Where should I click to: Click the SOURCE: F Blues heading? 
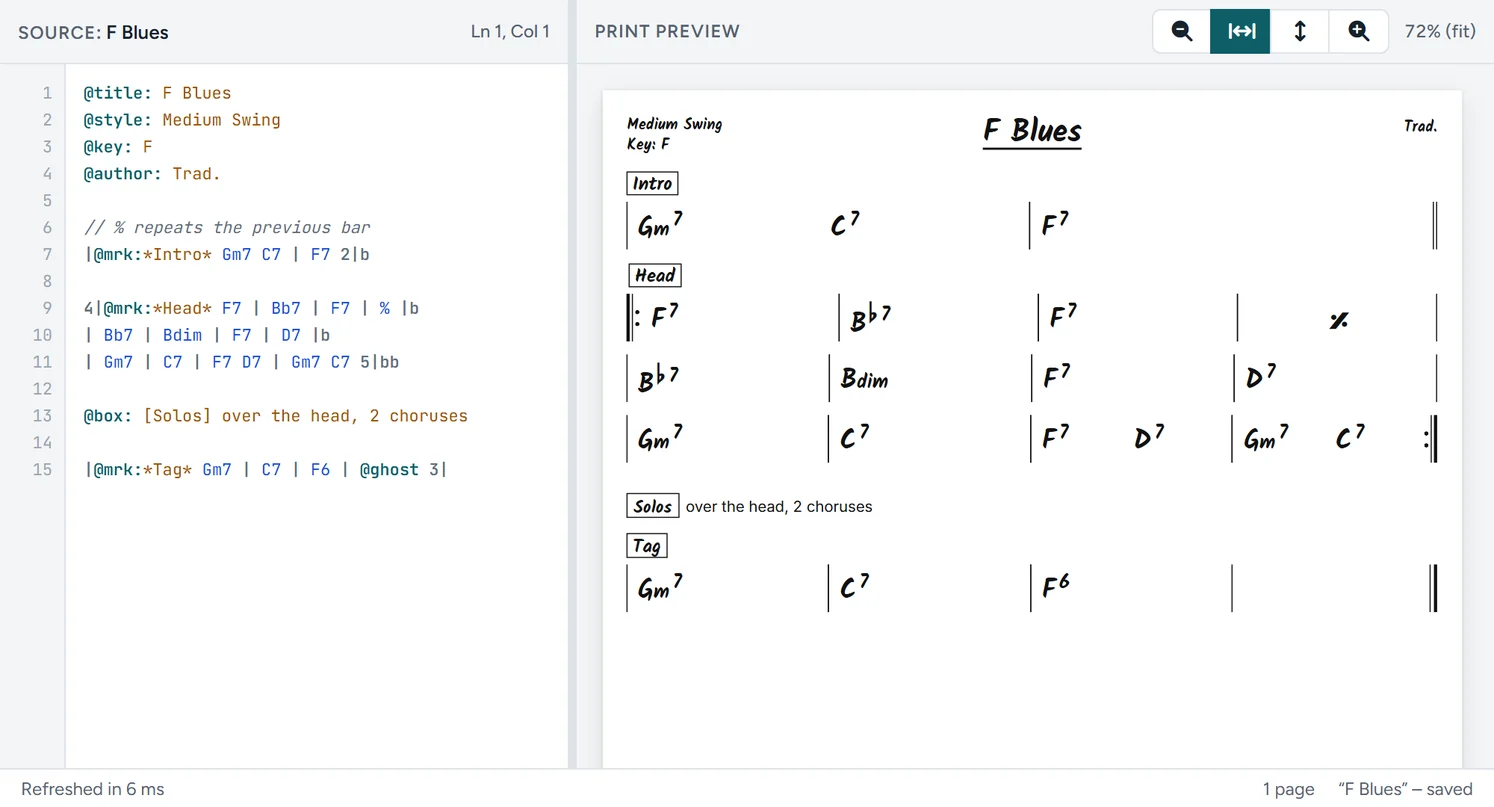point(93,32)
